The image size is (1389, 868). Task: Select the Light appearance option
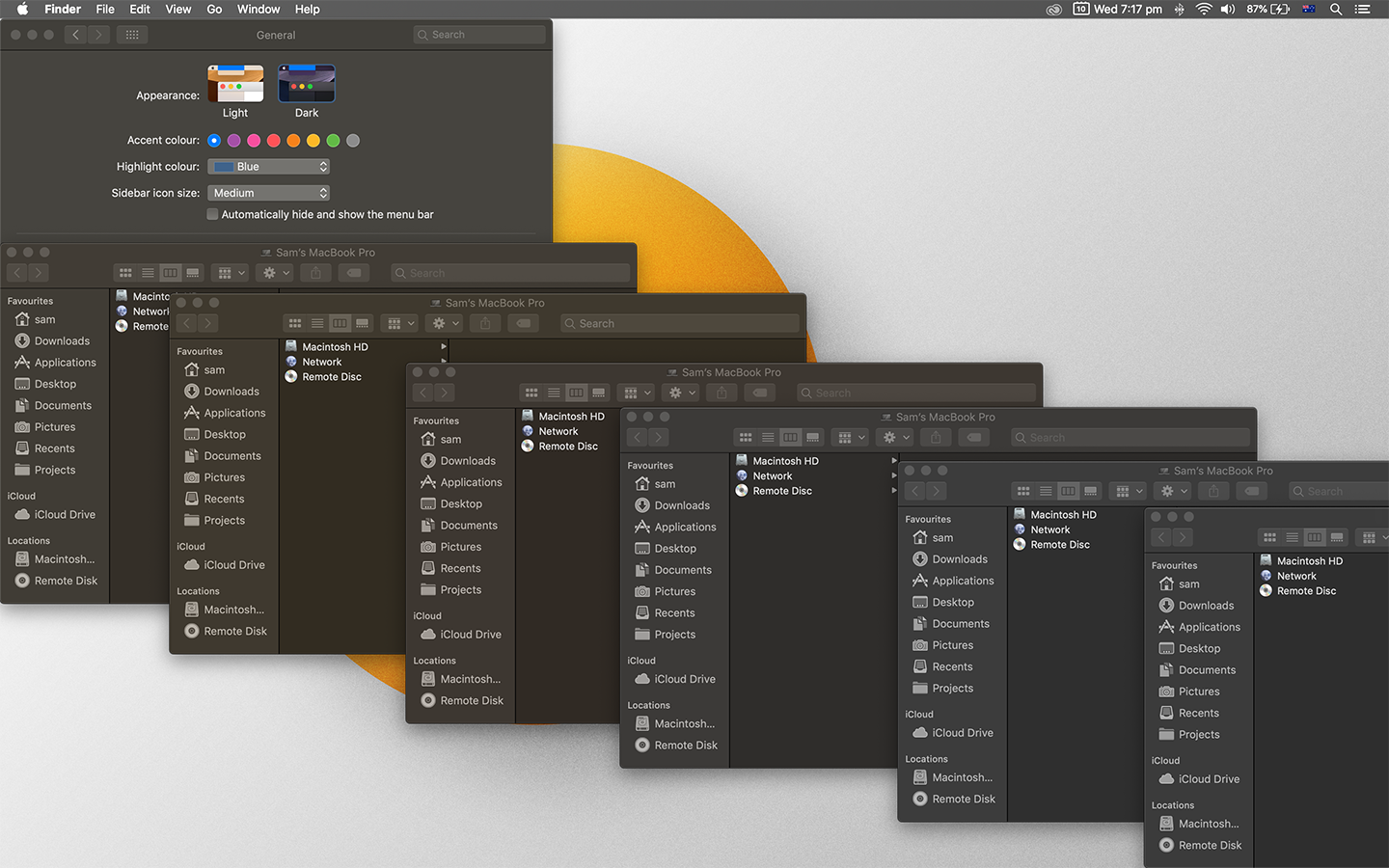[x=235, y=84]
